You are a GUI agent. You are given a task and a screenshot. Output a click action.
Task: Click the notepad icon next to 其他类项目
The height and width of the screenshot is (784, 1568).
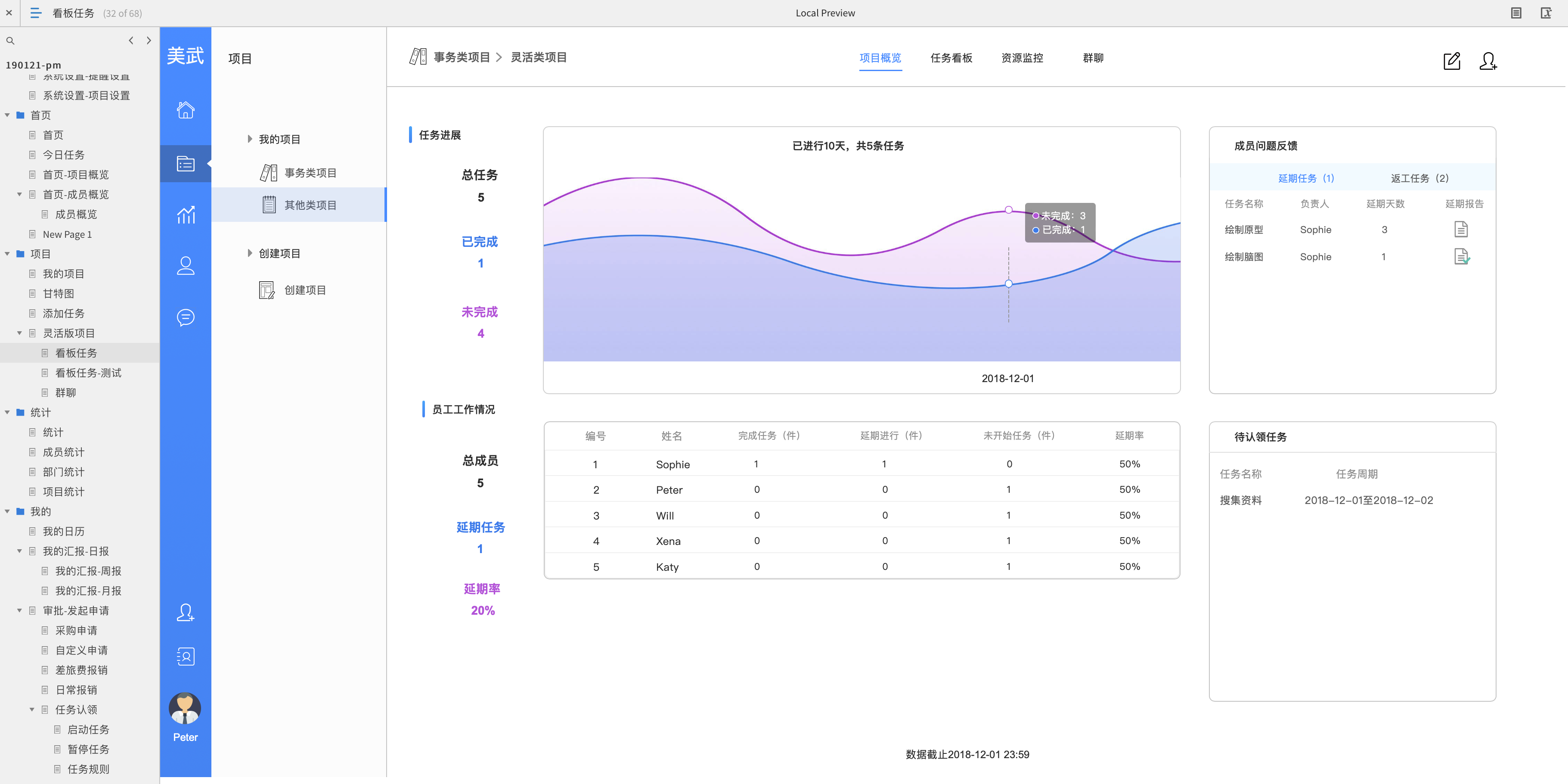point(268,205)
